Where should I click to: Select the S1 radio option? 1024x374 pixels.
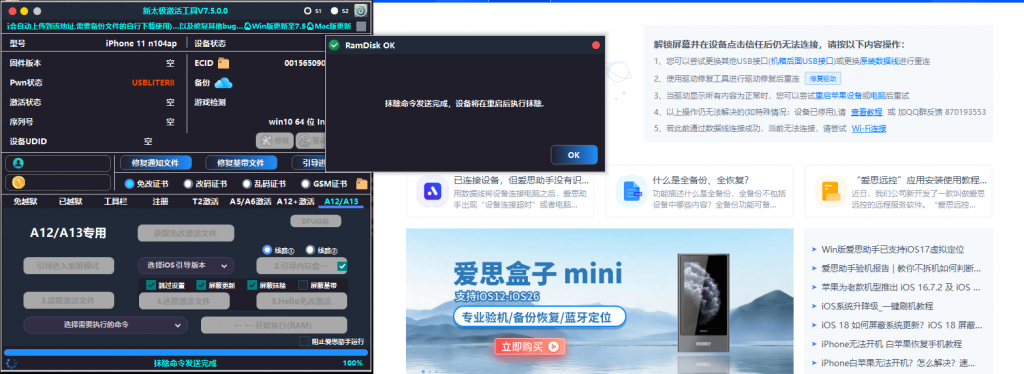pos(308,11)
